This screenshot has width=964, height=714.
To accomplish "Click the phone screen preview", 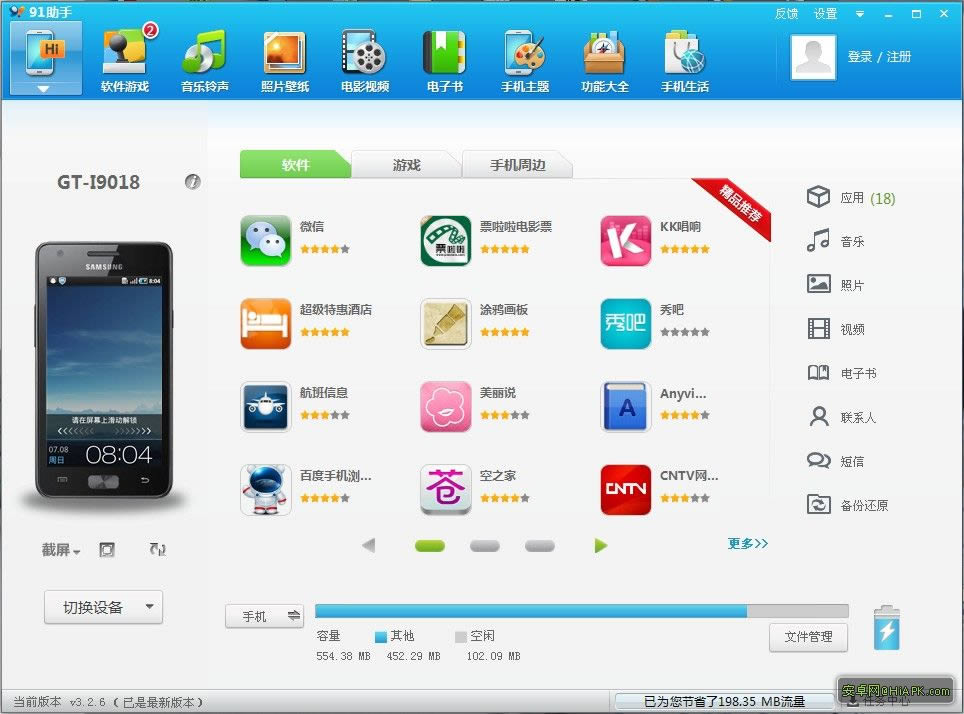I will tap(104, 373).
